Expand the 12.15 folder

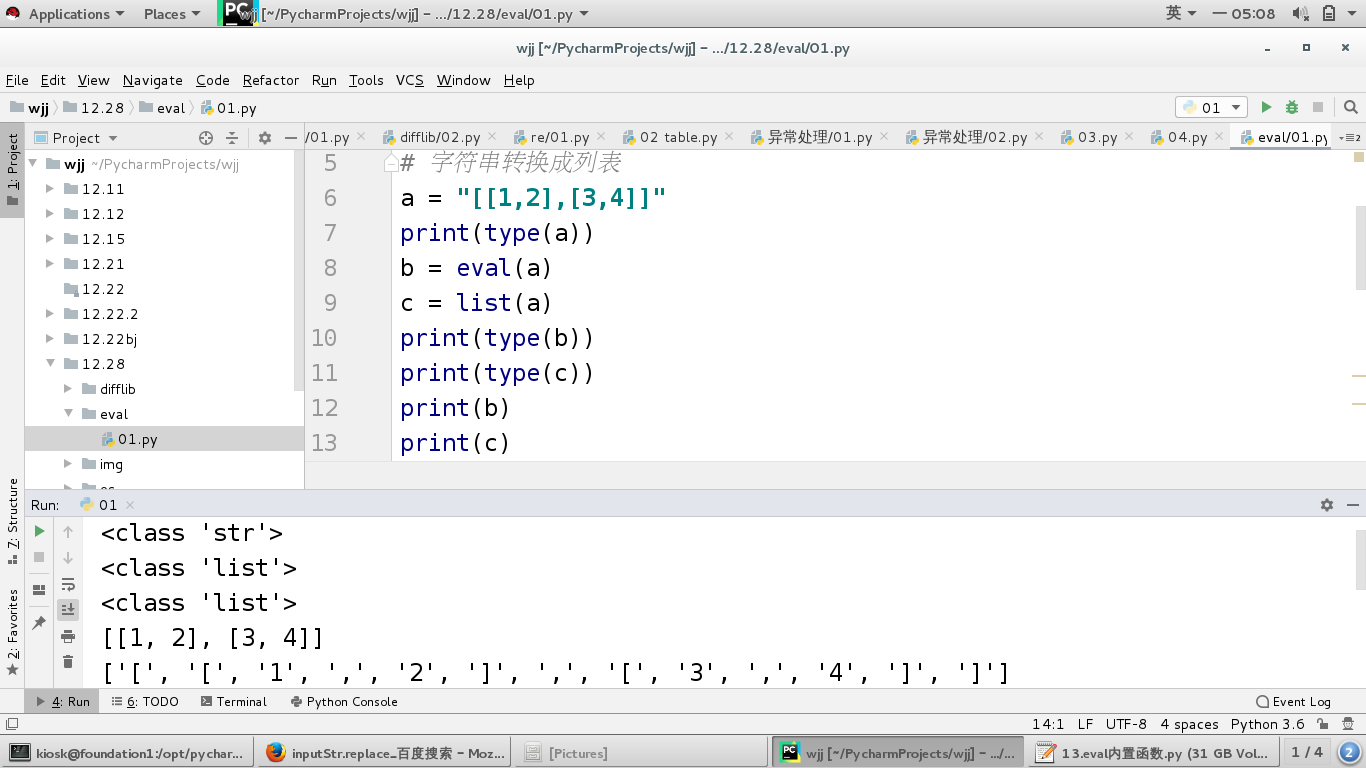[50, 239]
